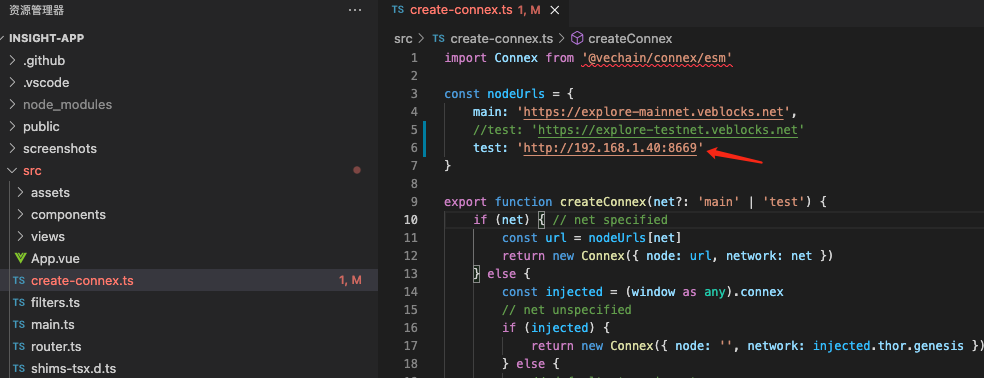Open App.vue in the file tree

coord(55,259)
